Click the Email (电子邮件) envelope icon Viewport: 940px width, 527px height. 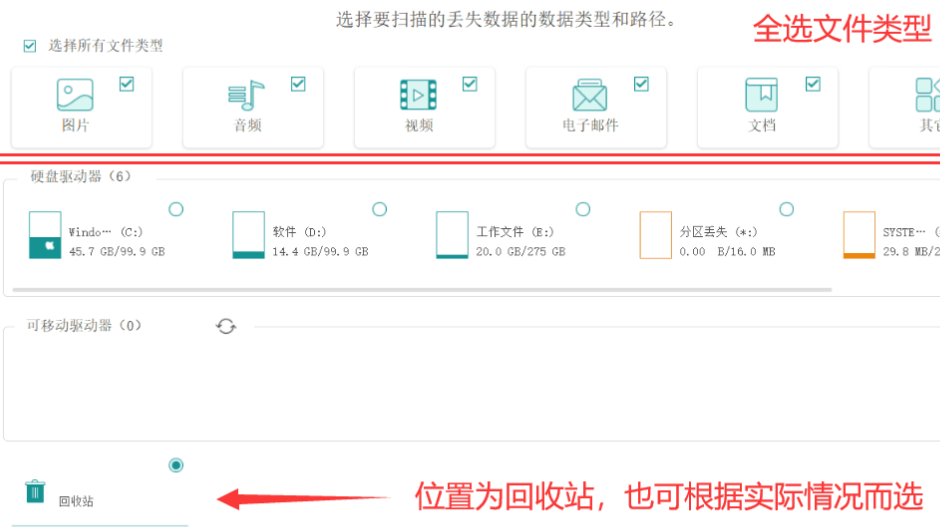[590, 95]
